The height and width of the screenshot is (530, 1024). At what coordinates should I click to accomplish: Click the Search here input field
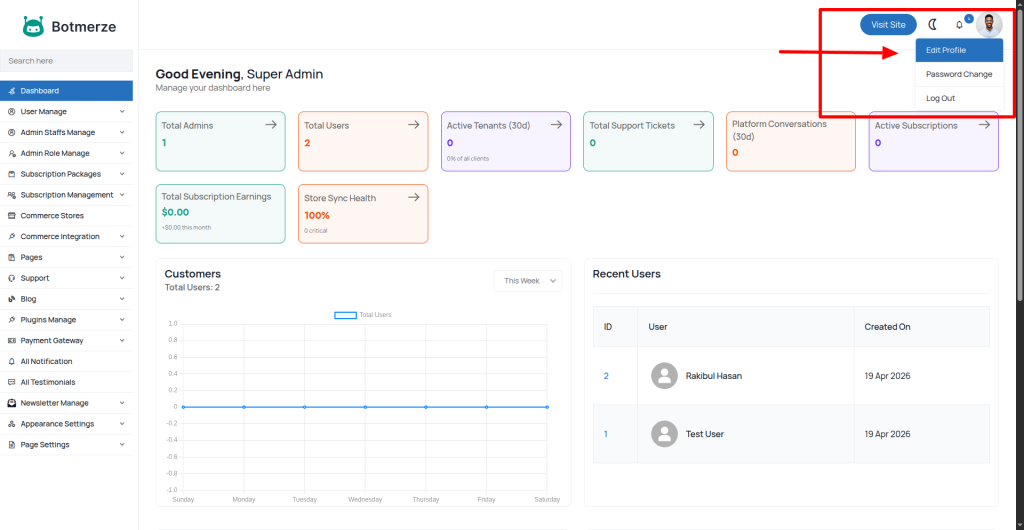66,61
